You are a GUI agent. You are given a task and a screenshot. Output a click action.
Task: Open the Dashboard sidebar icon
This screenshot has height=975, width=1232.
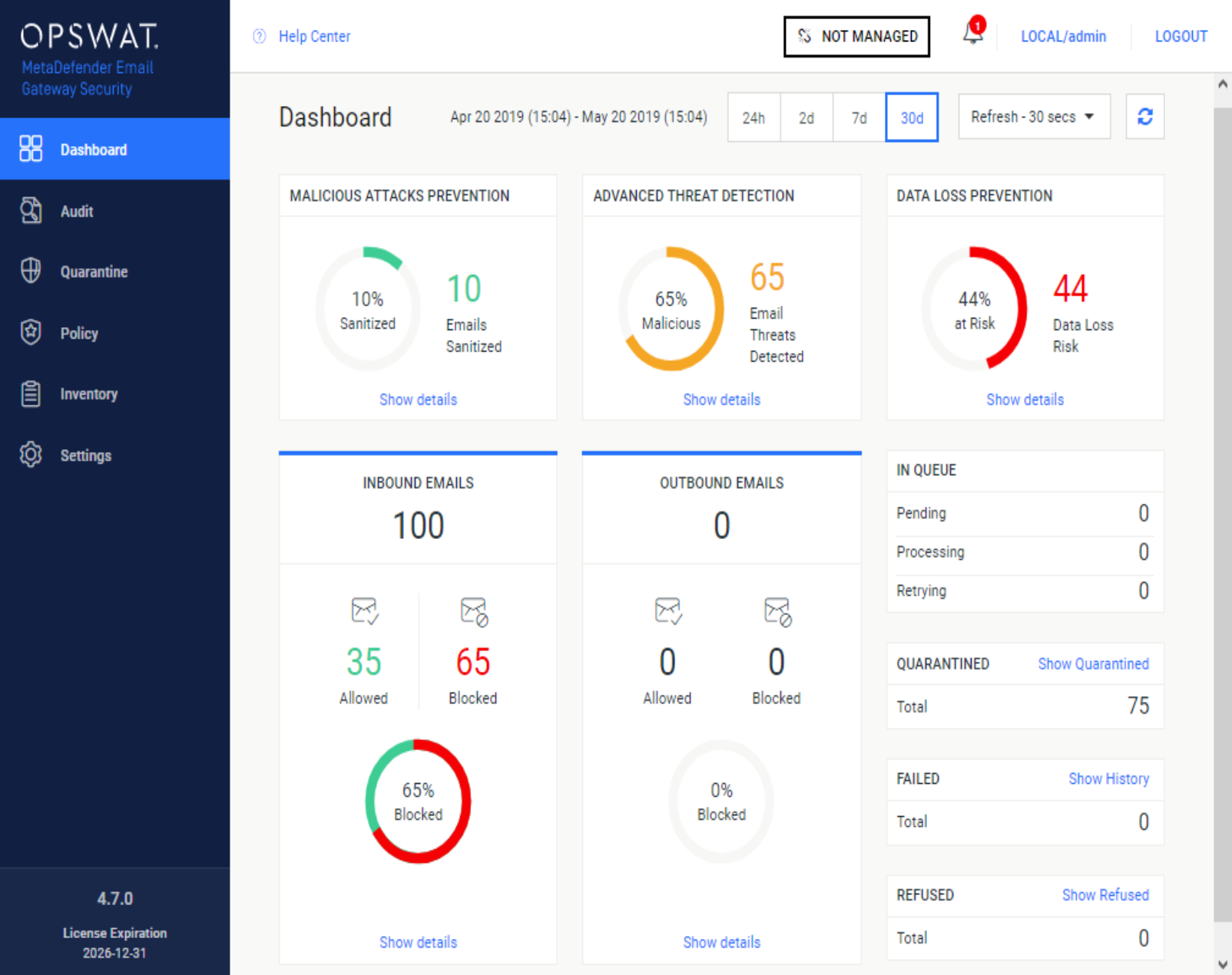[31, 149]
